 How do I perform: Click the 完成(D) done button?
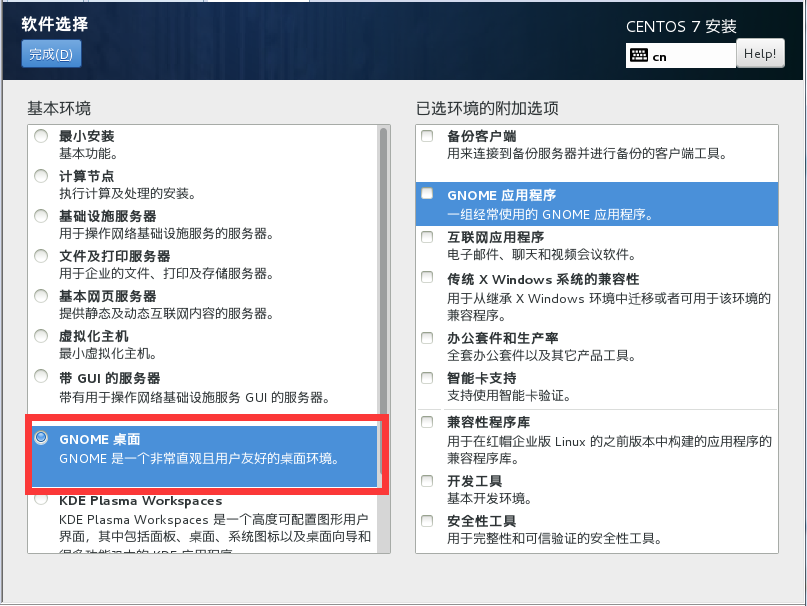tap(51, 54)
